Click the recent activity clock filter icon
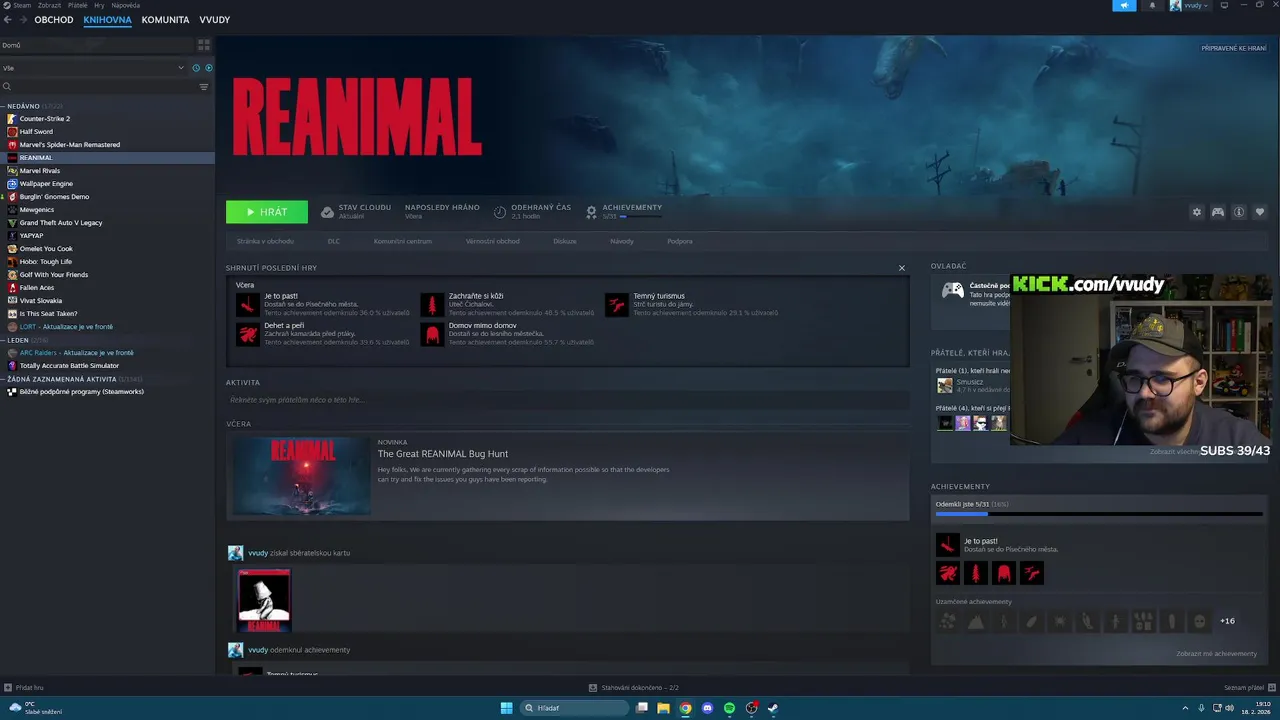Image resolution: width=1280 pixels, height=720 pixels. (196, 68)
